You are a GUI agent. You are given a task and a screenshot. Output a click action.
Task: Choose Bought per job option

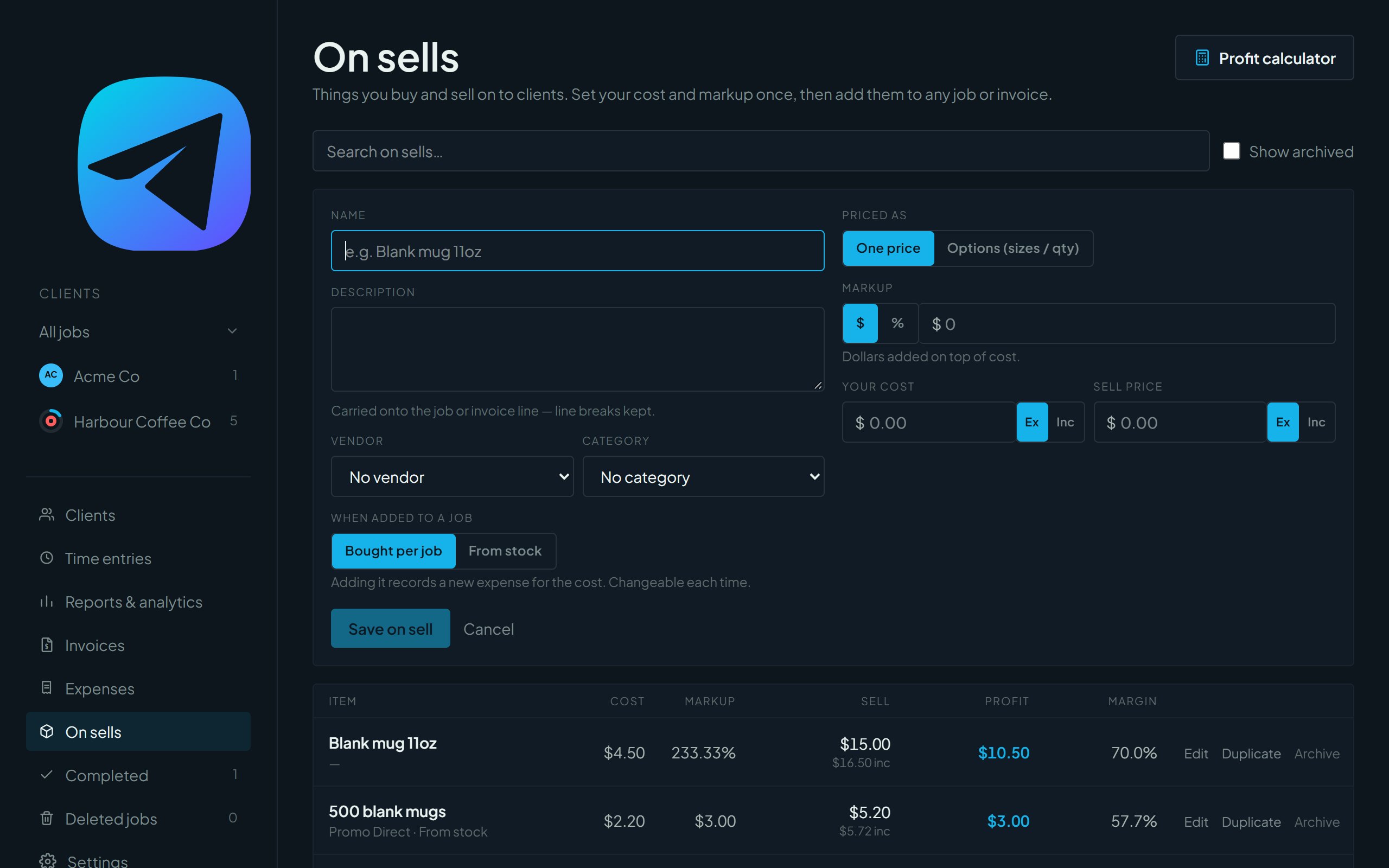(394, 551)
